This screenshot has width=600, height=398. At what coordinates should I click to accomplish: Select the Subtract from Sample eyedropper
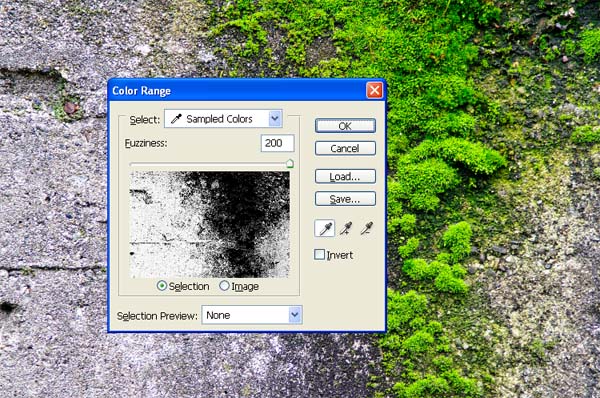point(366,228)
